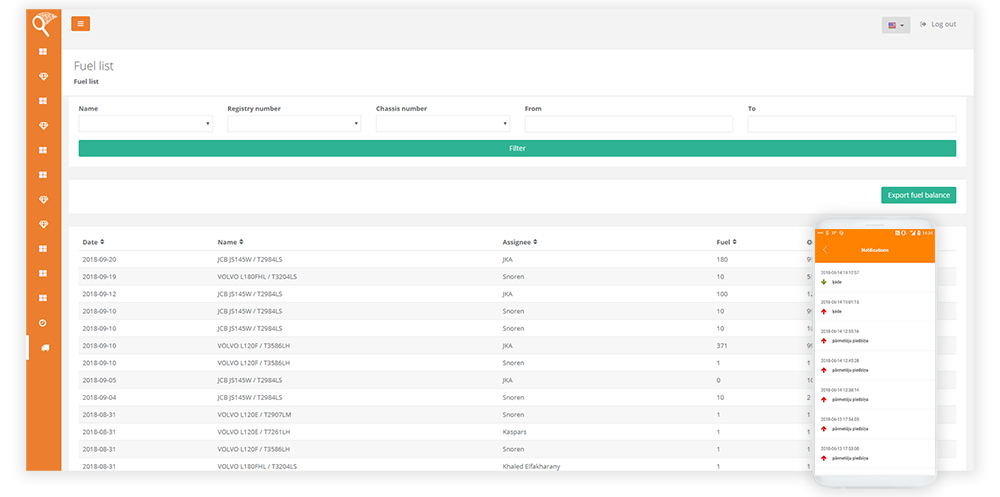The image size is (1000, 497).
Task: Open the clock icon in the sidebar
Action: pos(43,323)
